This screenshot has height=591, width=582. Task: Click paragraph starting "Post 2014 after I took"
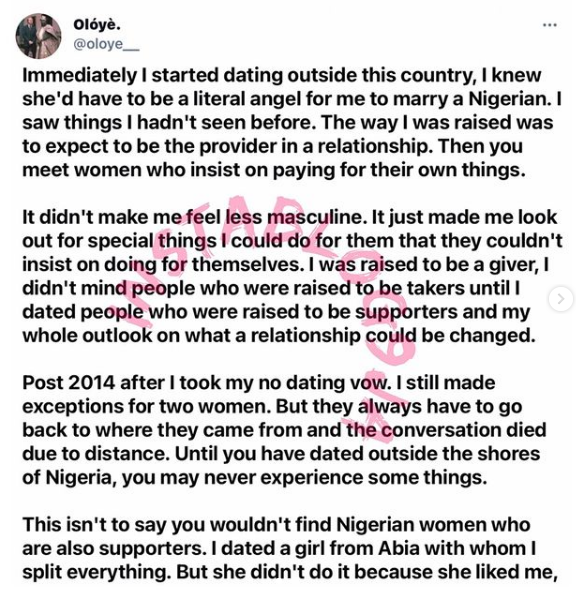[x=284, y=430]
